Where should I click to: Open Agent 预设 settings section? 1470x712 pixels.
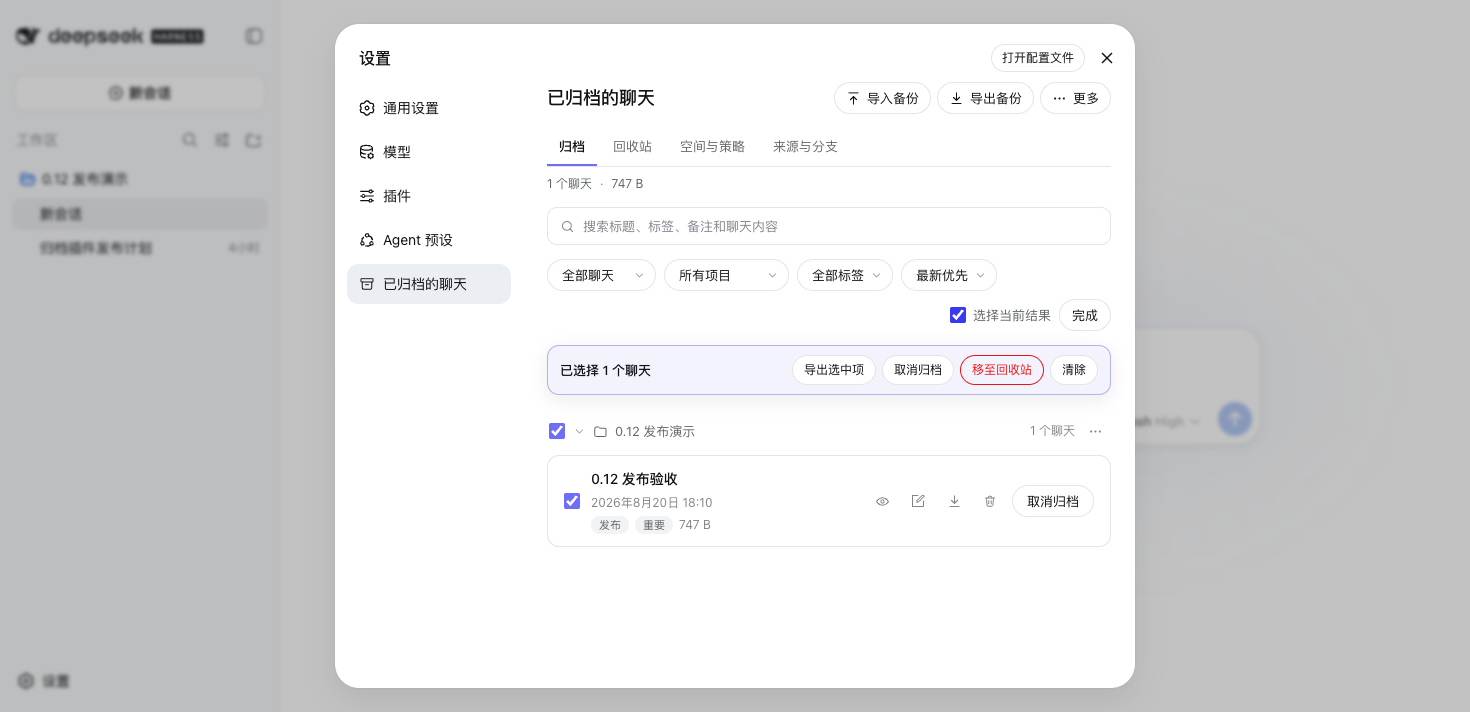click(429, 240)
